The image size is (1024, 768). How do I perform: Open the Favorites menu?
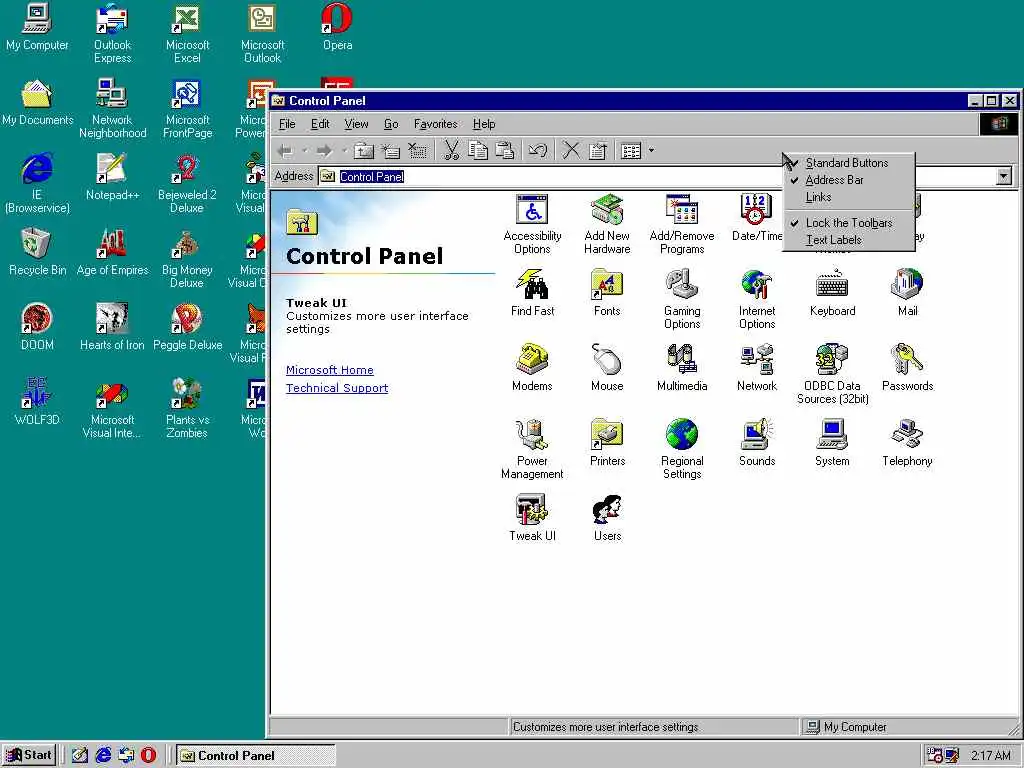(x=436, y=124)
